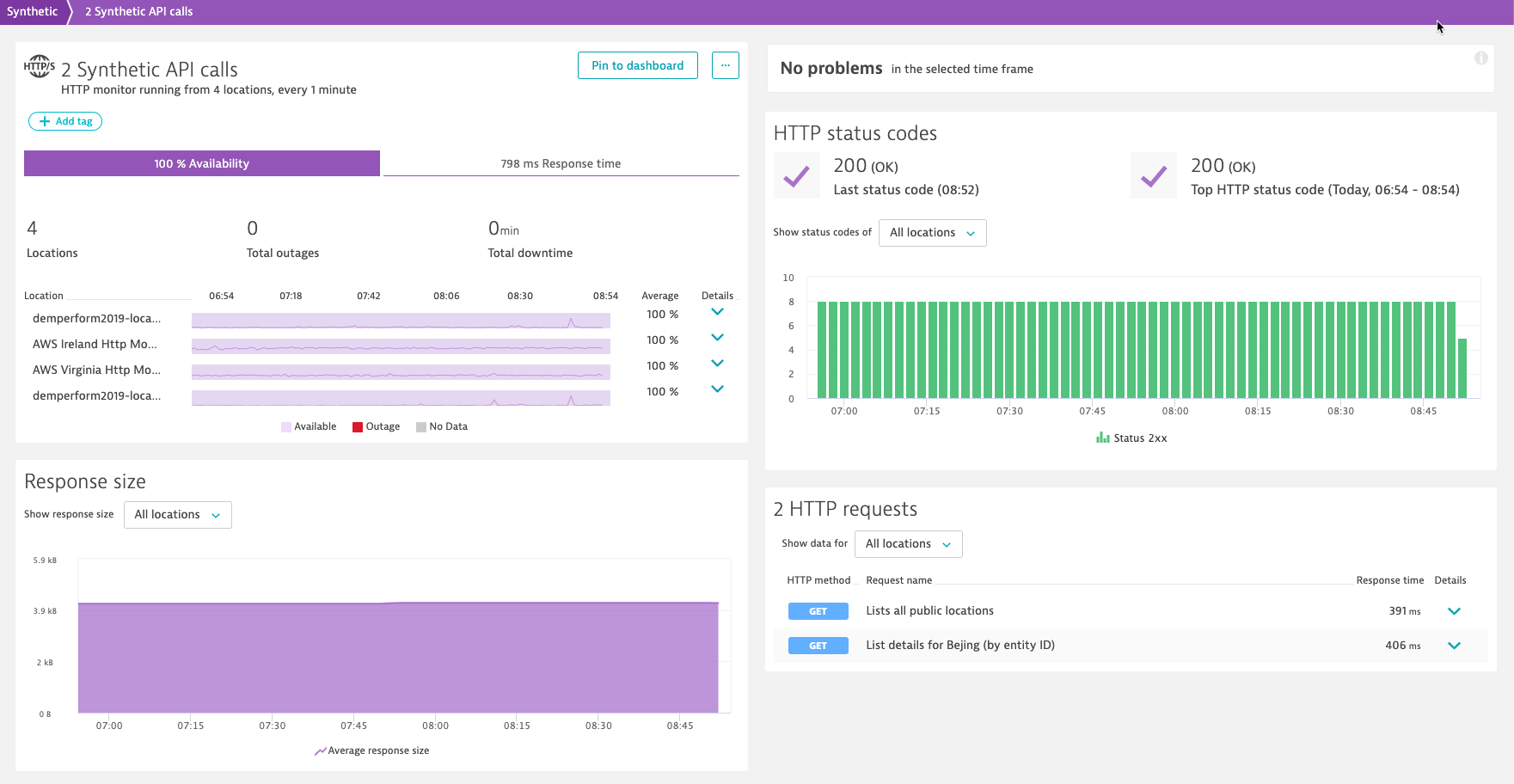Click the Add tag button
This screenshot has height=784, width=1514.
(65, 121)
